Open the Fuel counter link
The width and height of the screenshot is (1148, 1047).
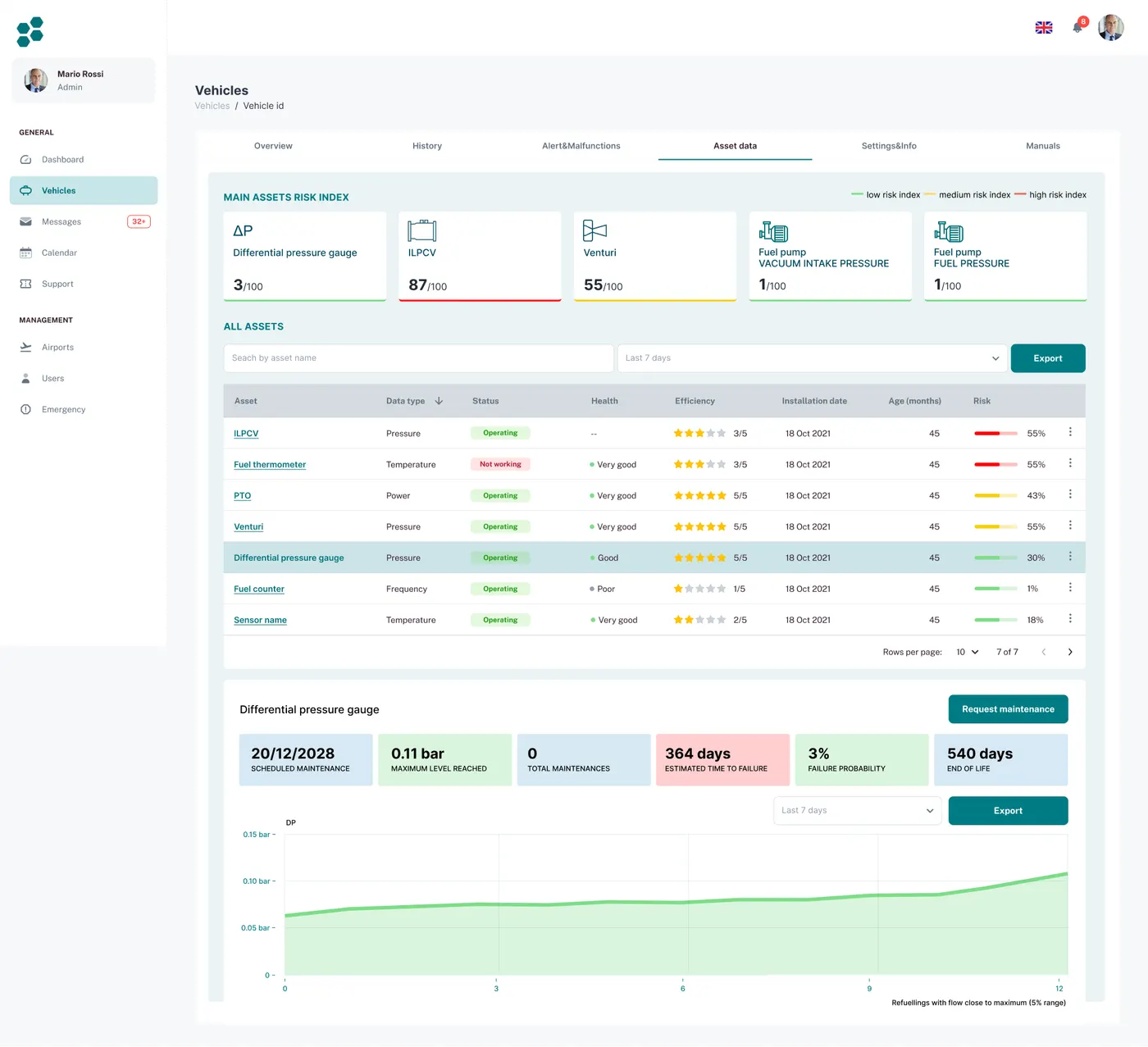coord(259,590)
